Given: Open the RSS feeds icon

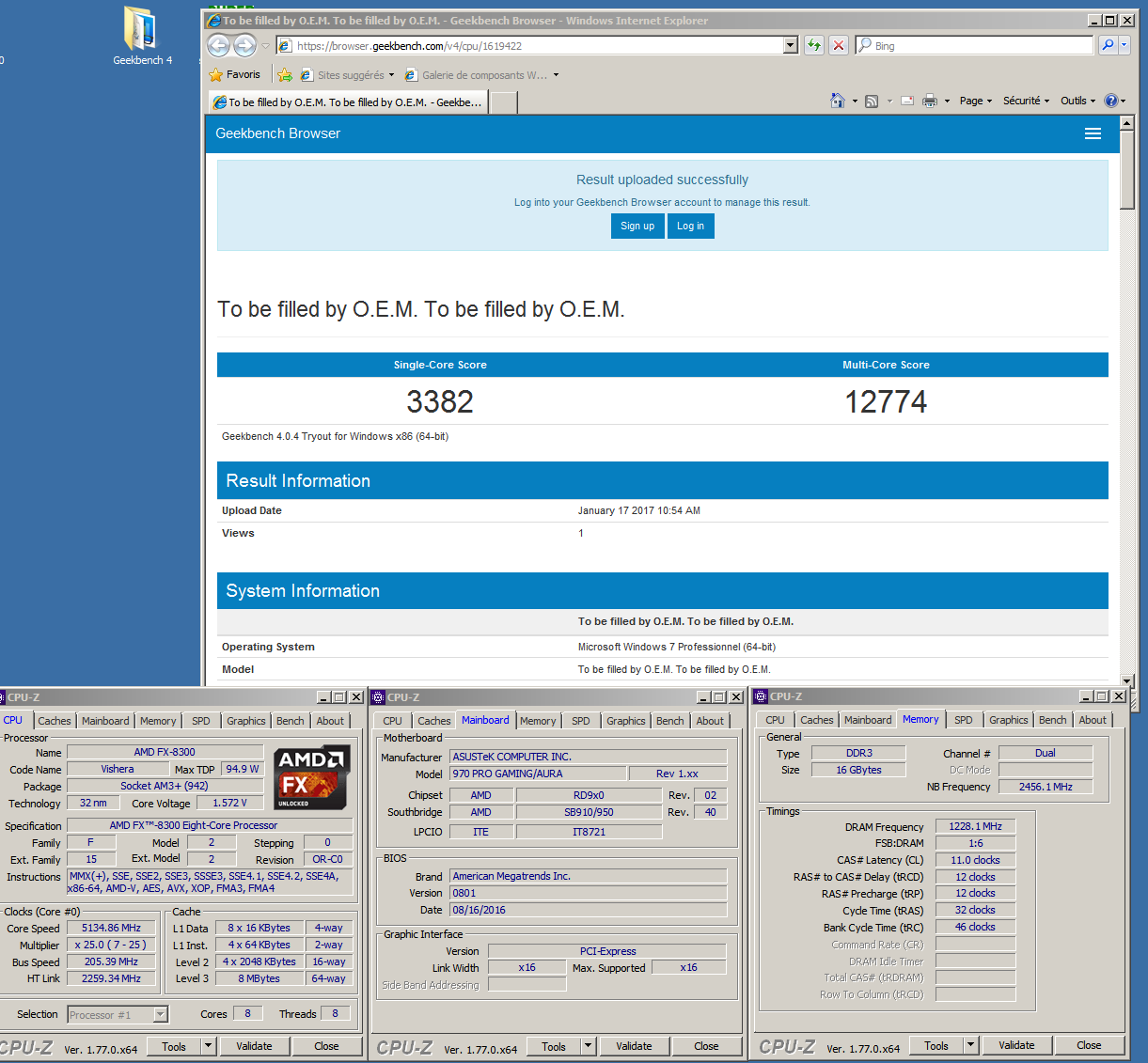Looking at the screenshot, I should click(872, 101).
